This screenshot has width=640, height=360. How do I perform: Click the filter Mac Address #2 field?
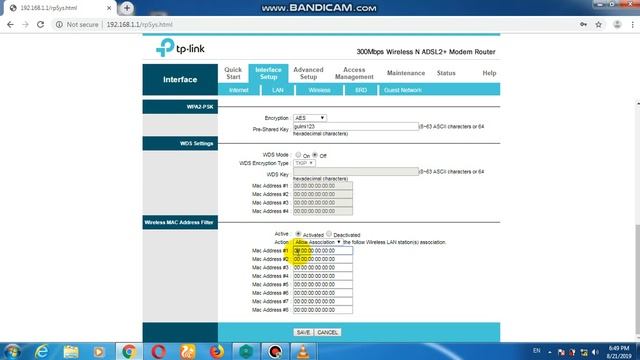pyautogui.click(x=323, y=259)
